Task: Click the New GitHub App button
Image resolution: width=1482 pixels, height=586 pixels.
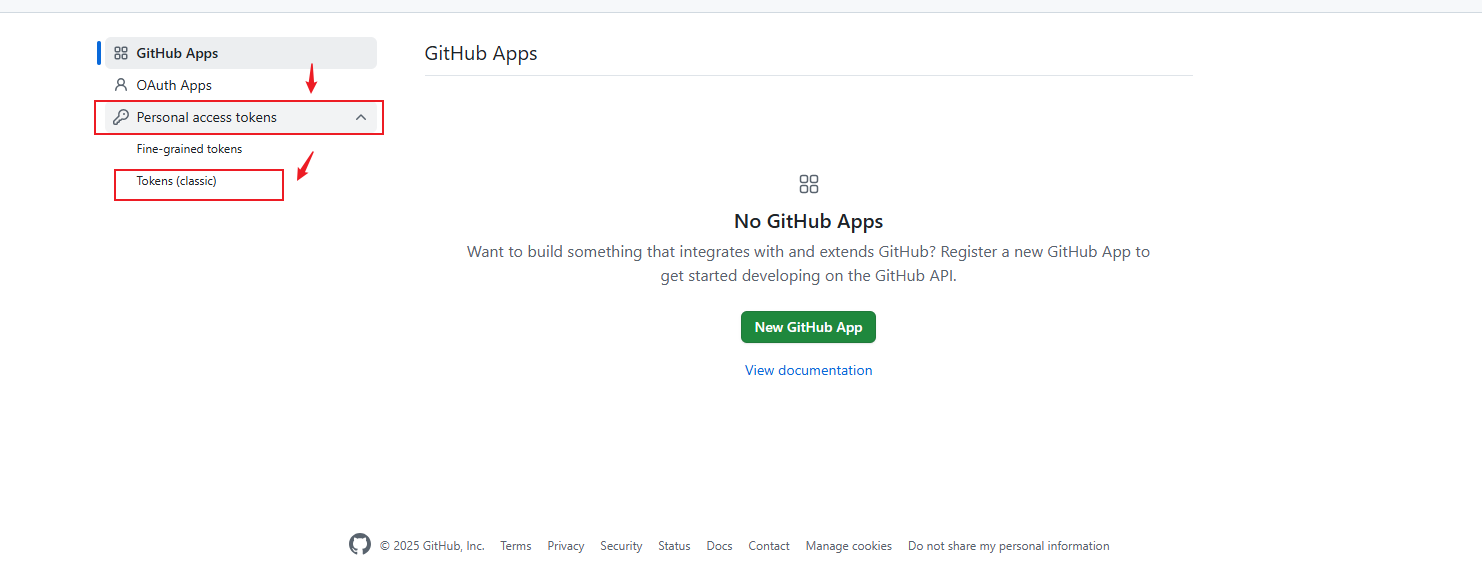Action: click(808, 327)
